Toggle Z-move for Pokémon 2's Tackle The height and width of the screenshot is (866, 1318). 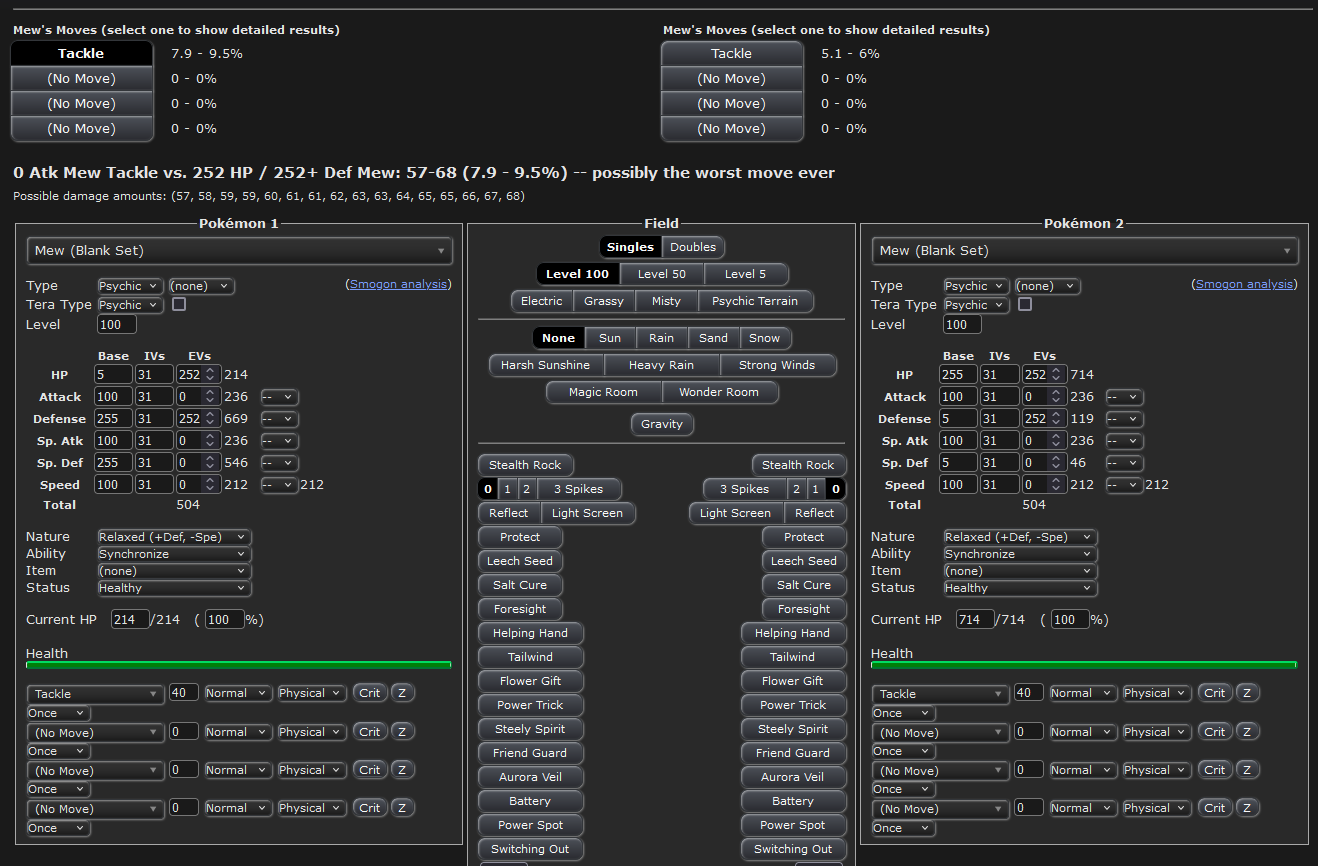[1247, 693]
